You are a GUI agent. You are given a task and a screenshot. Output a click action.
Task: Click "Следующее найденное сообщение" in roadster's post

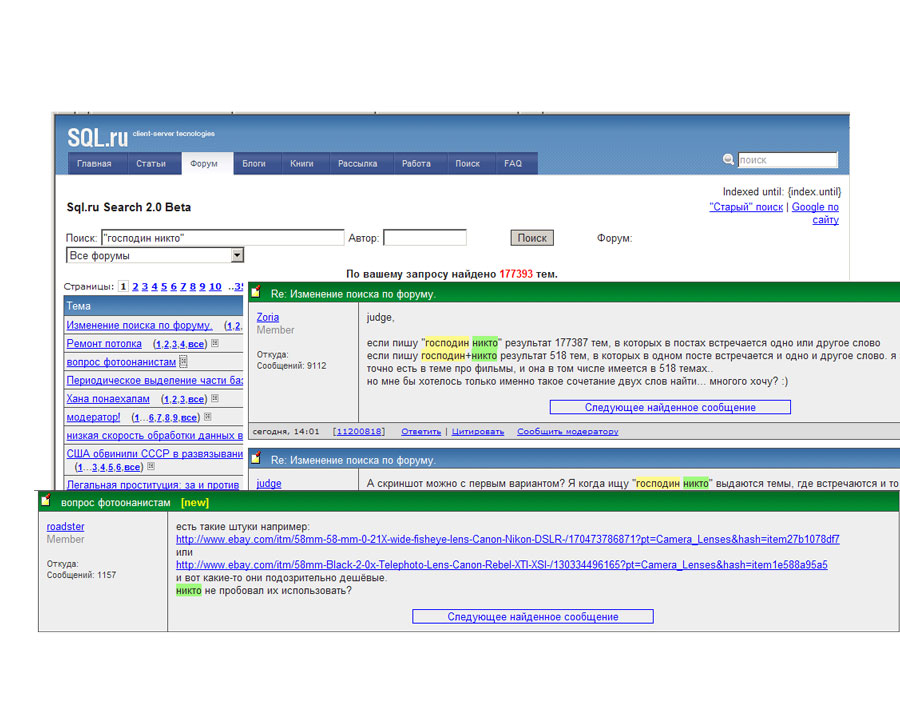coord(532,617)
